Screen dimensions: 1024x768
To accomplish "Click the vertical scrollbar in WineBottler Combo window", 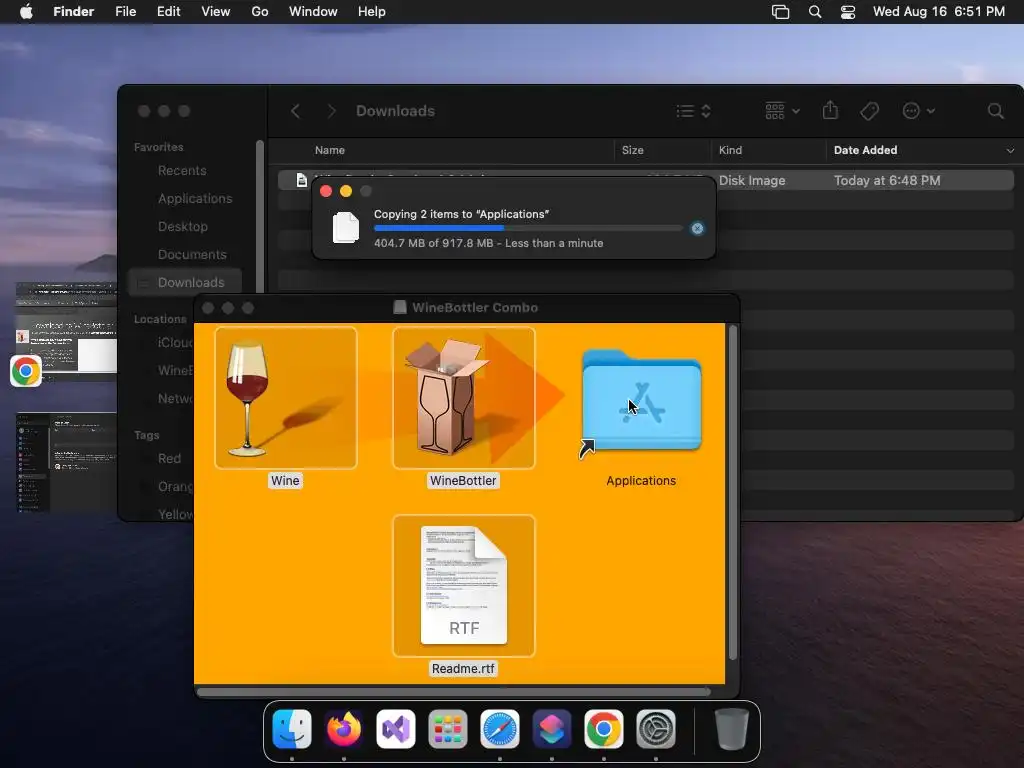I will tap(733, 493).
